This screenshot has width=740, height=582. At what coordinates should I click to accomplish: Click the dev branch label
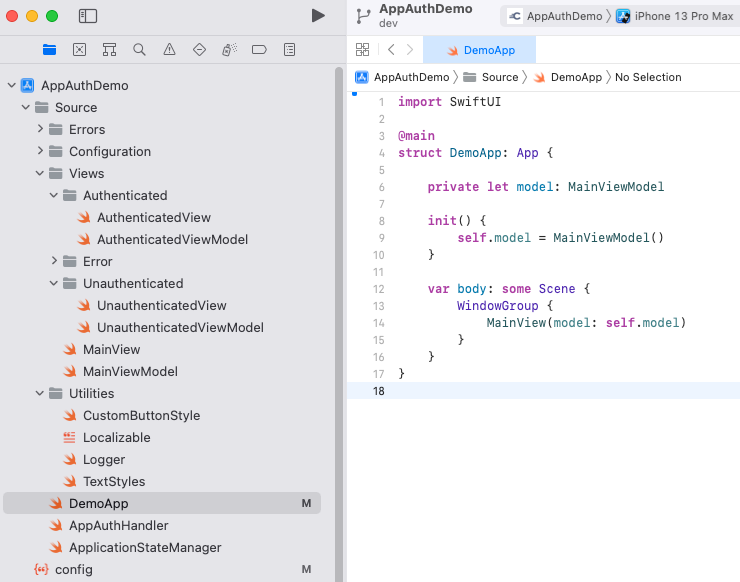pyautogui.click(x=388, y=23)
